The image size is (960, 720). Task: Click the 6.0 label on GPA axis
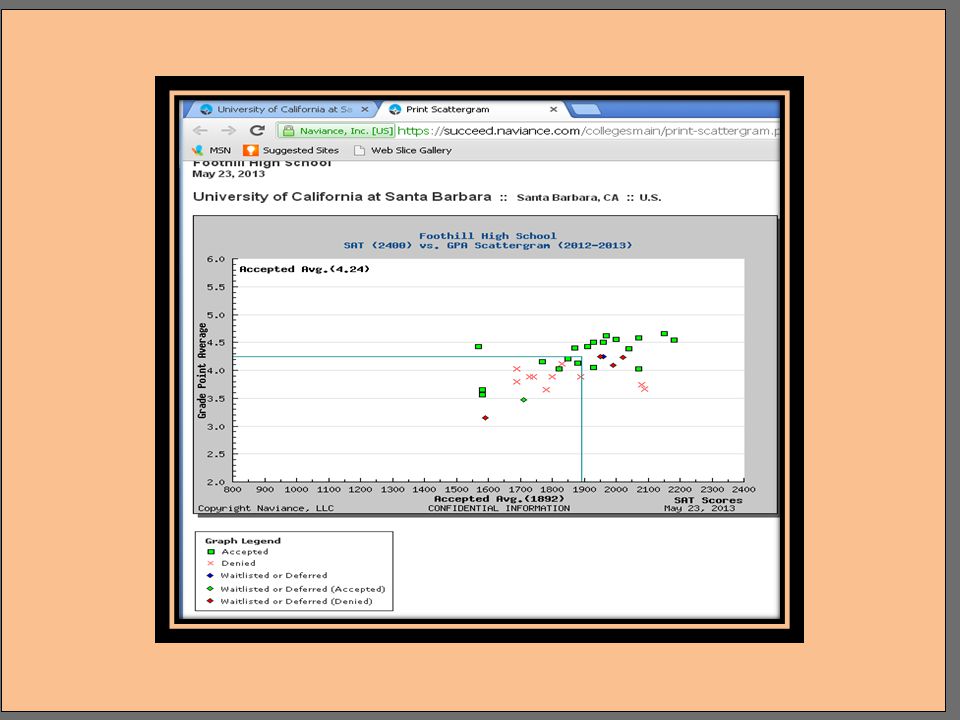click(216, 259)
